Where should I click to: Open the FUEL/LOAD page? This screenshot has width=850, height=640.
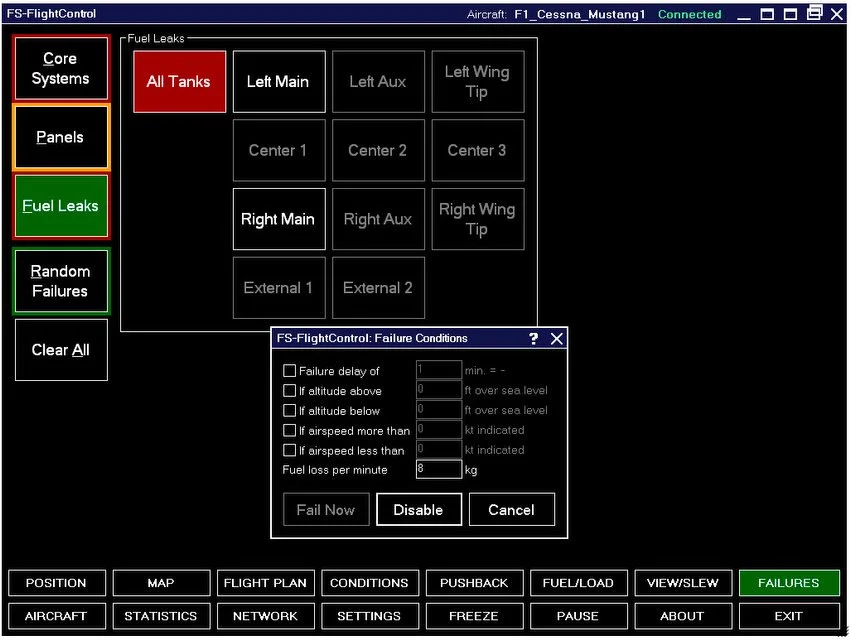[x=579, y=583]
